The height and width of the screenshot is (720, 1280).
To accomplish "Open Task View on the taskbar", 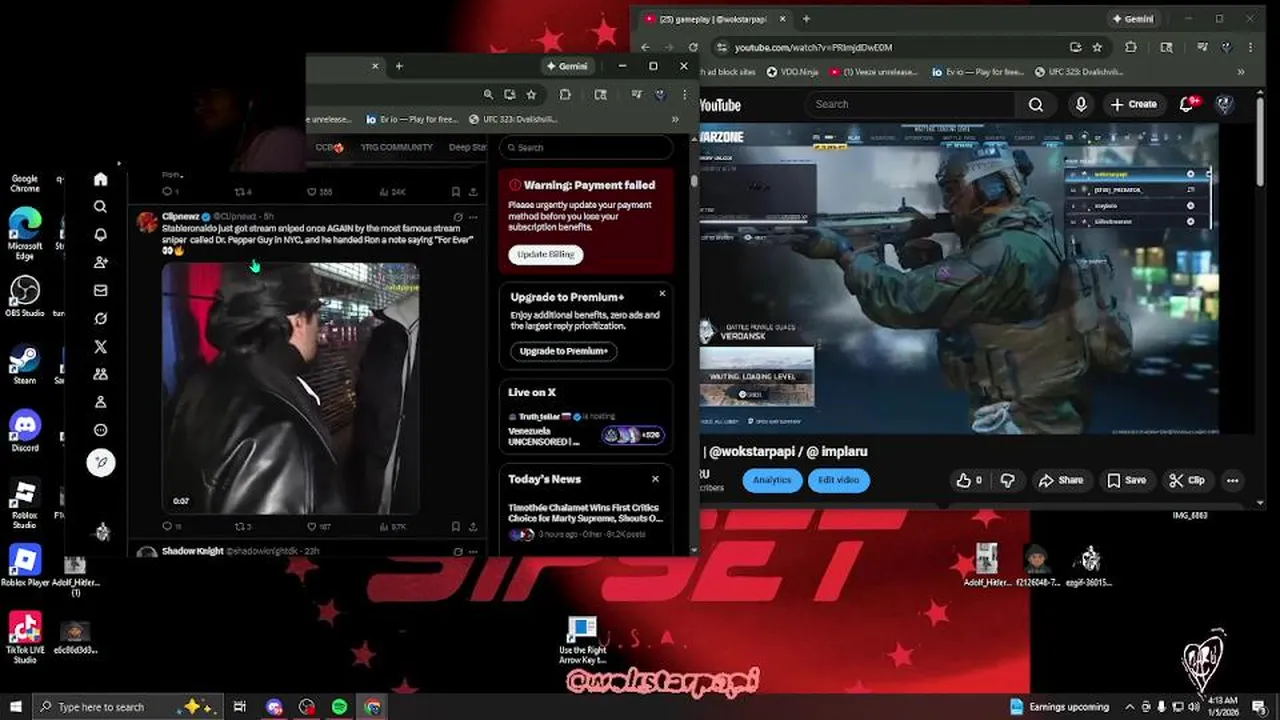I will coord(240,707).
